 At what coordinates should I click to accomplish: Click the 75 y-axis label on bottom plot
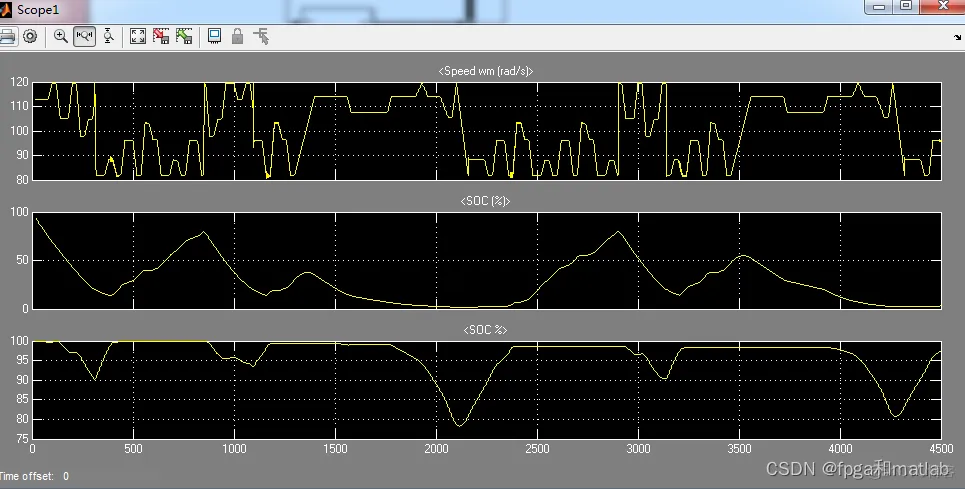(x=22, y=439)
